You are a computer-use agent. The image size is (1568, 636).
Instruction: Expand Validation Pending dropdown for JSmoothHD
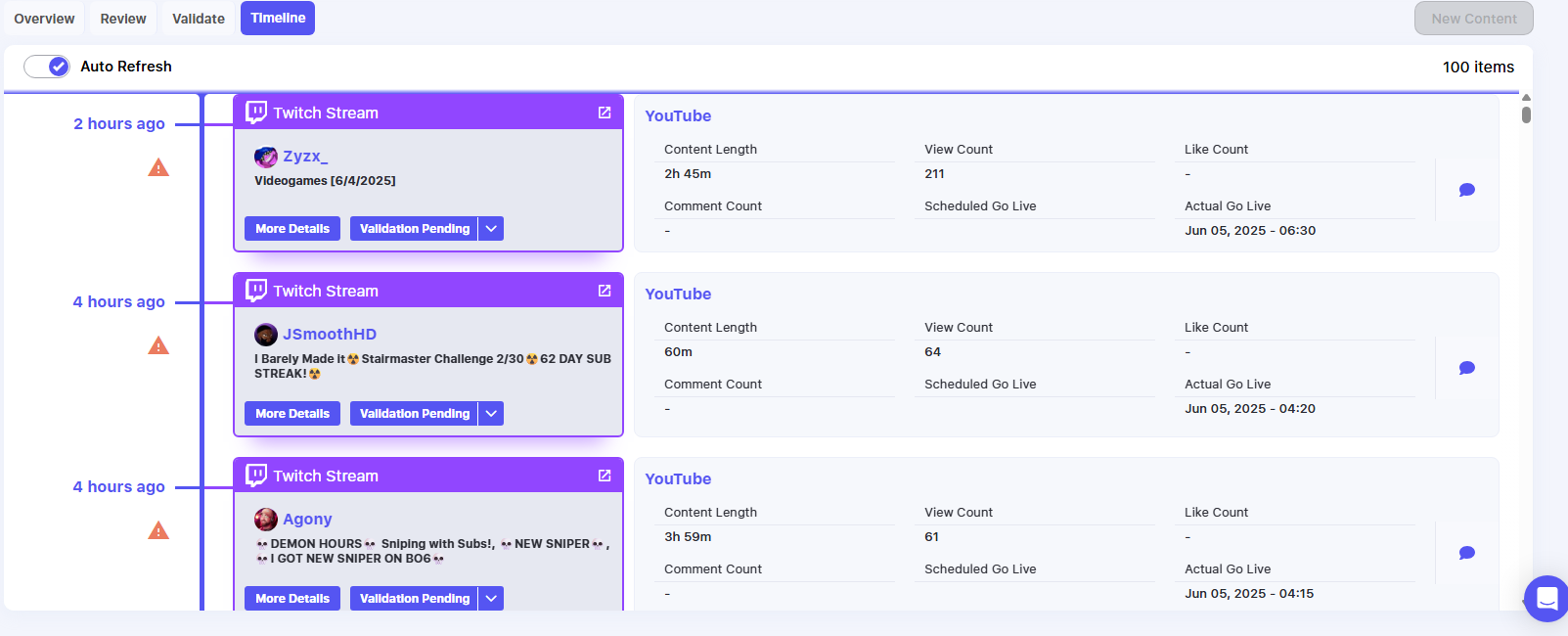click(x=491, y=414)
